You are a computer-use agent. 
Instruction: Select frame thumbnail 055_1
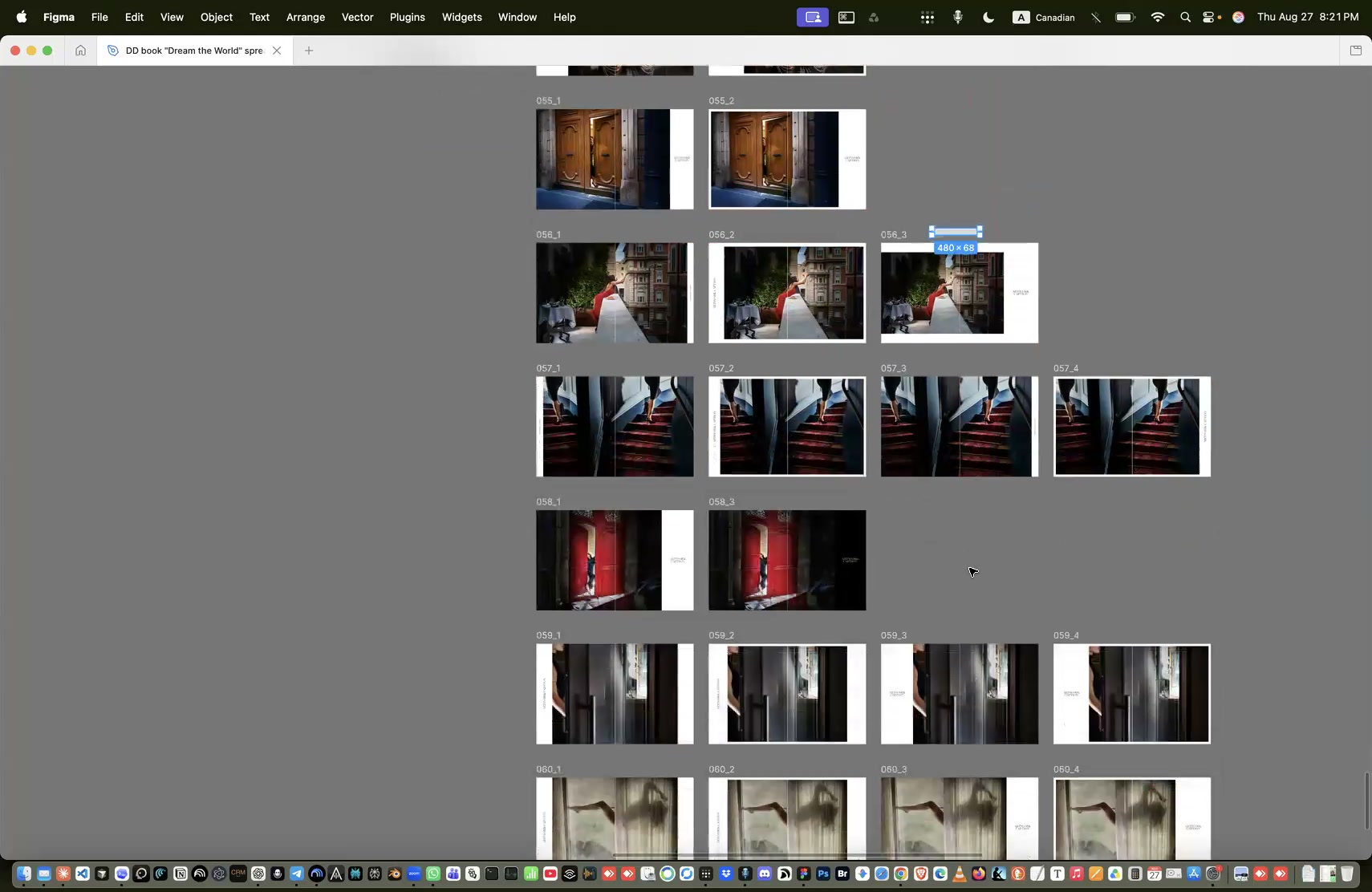pyautogui.click(x=615, y=159)
